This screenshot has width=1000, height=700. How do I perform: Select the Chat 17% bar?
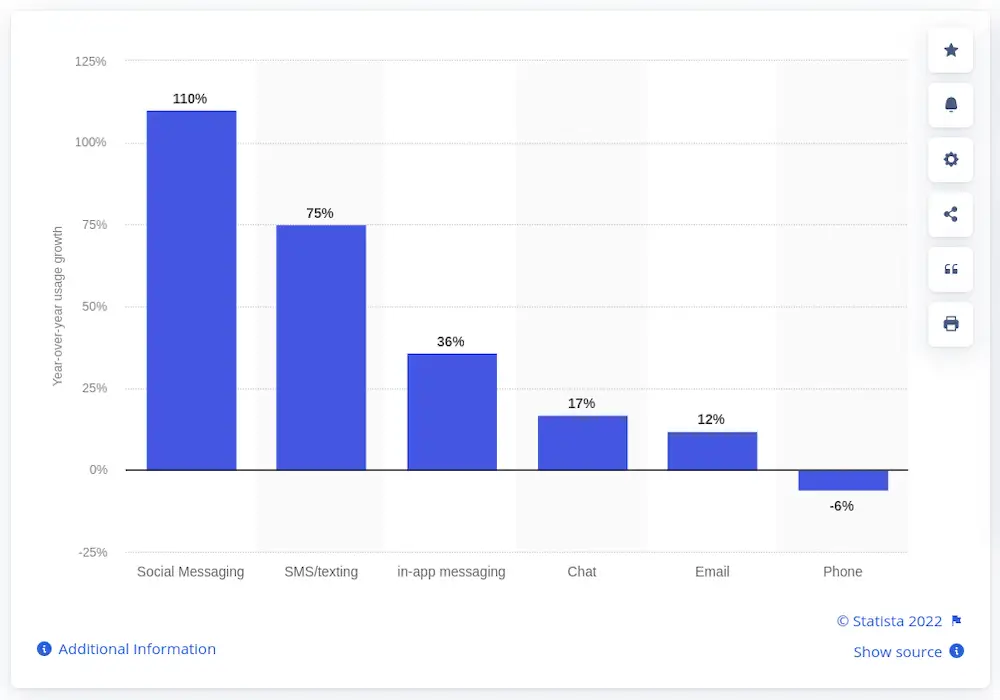tap(582, 443)
